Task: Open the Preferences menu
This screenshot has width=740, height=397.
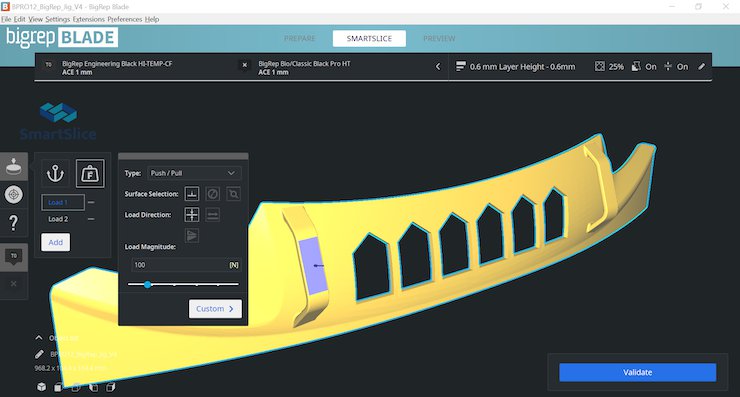Action: click(125, 19)
